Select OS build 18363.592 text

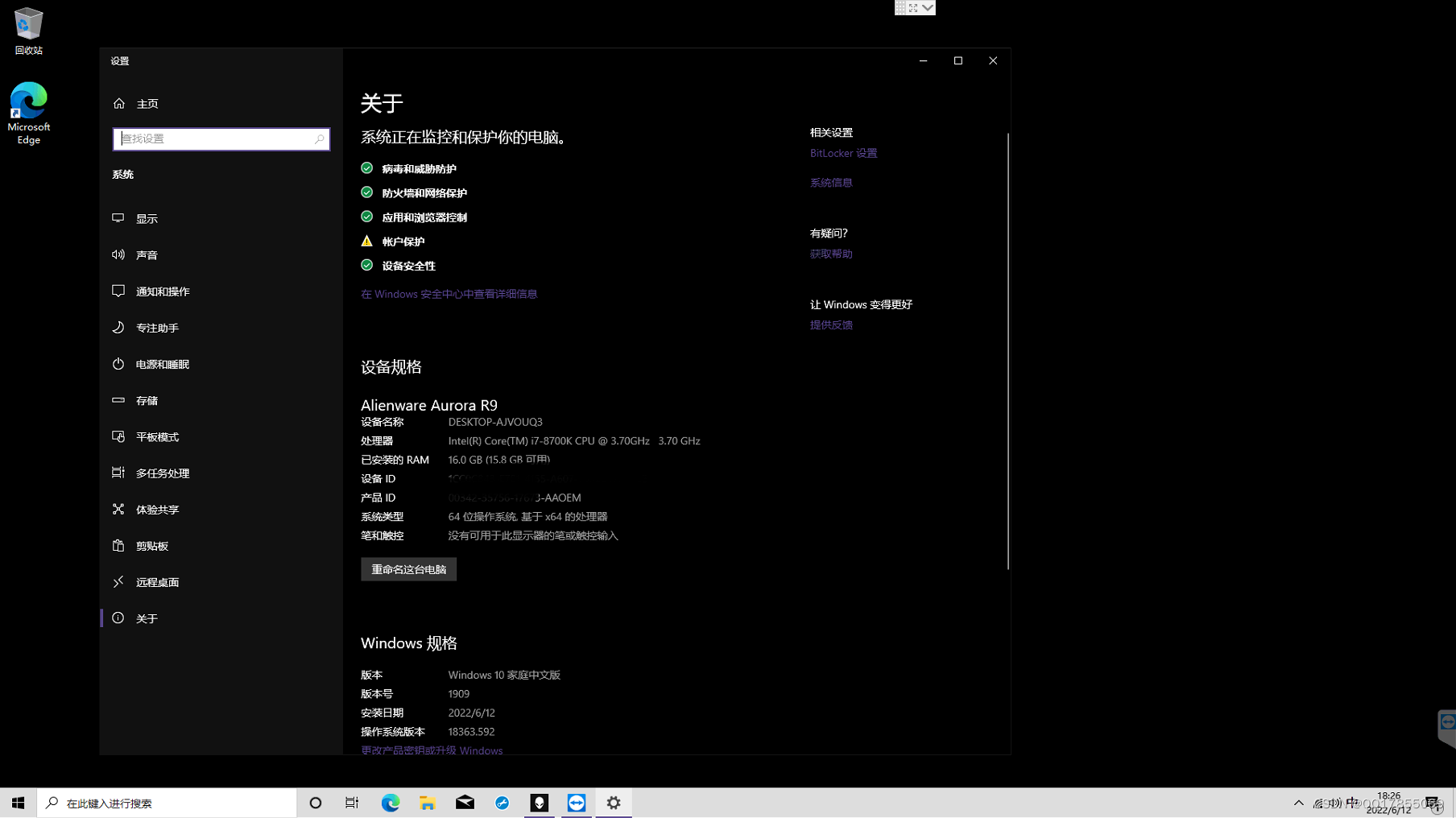471,732
